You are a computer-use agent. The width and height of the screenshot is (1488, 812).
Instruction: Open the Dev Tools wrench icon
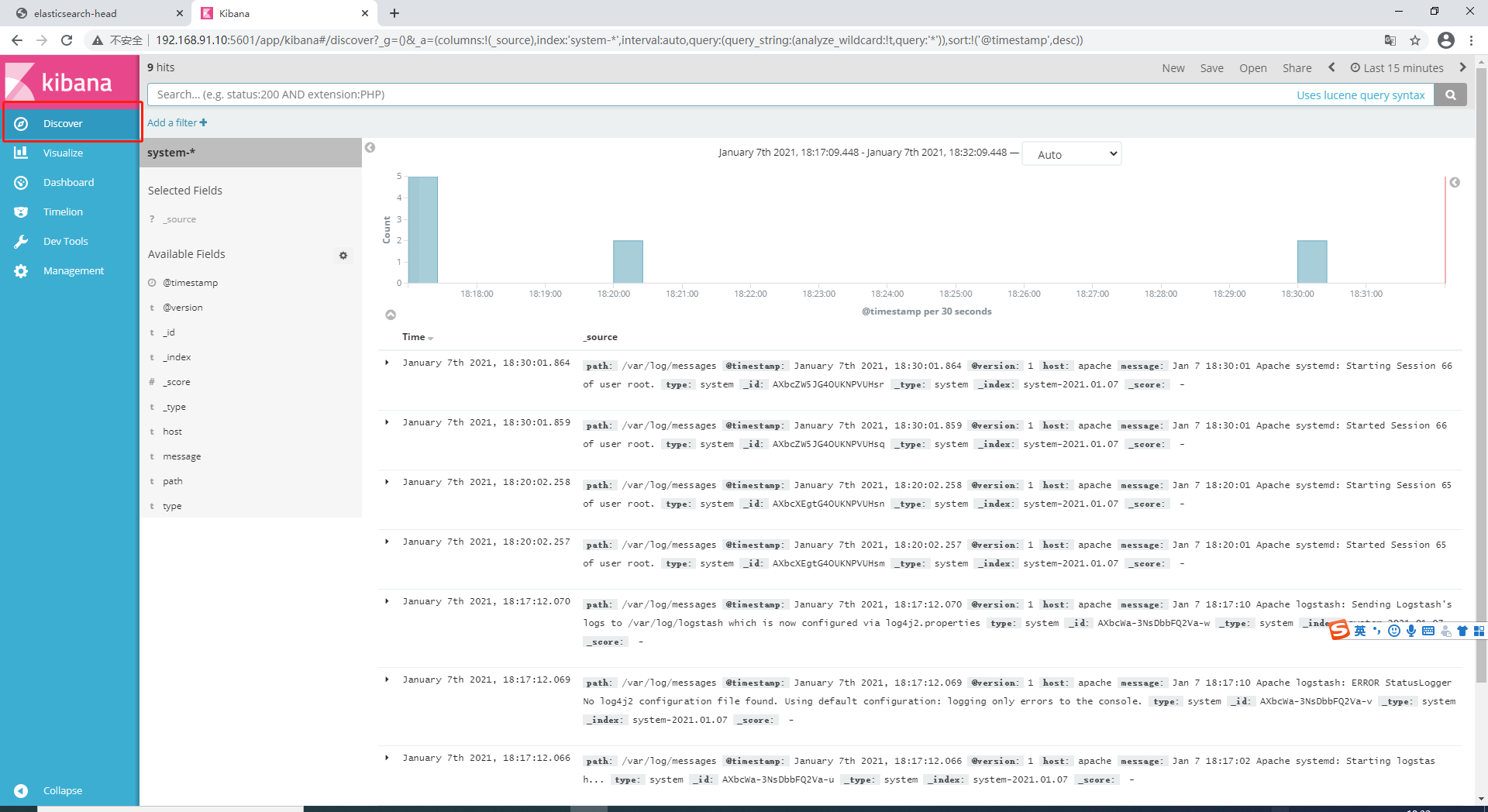tap(21, 241)
